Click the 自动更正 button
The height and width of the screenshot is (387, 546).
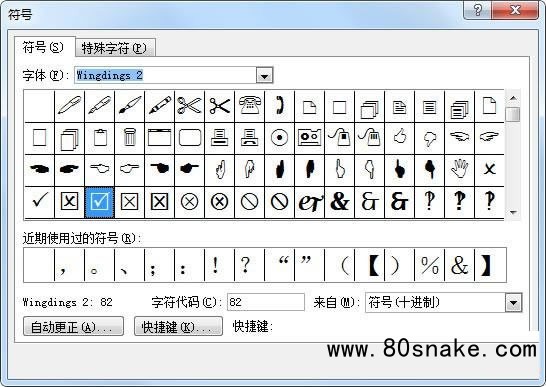click(73, 326)
